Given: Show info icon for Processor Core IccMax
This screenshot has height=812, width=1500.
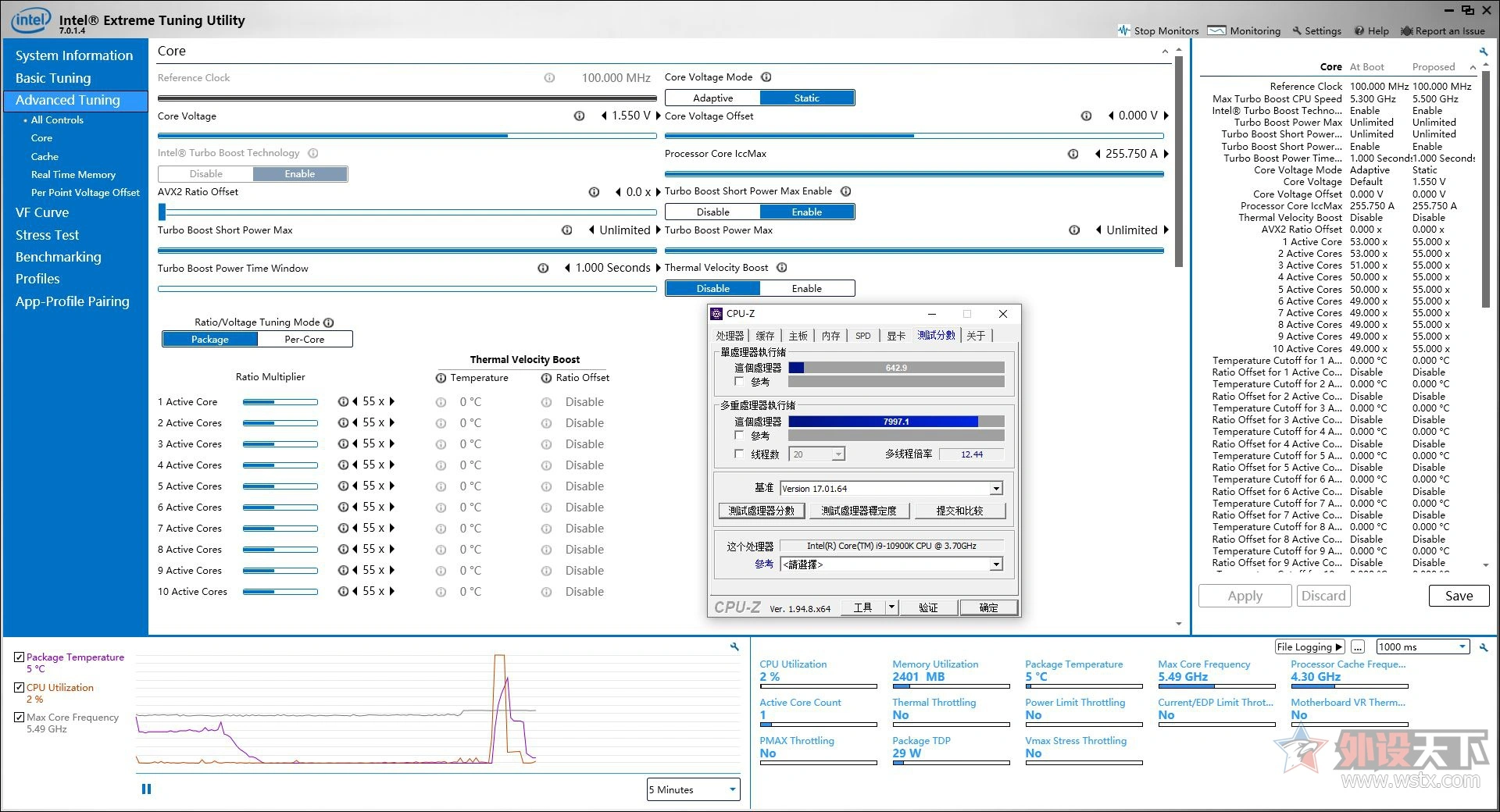Looking at the screenshot, I should [1073, 154].
